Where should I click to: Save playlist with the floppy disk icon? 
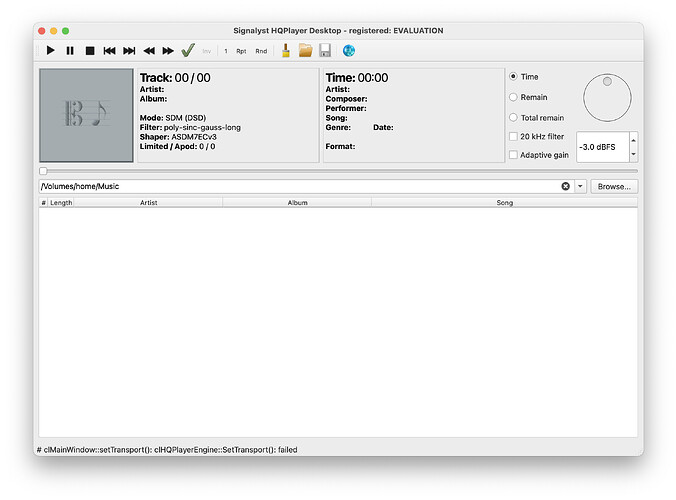[325, 50]
